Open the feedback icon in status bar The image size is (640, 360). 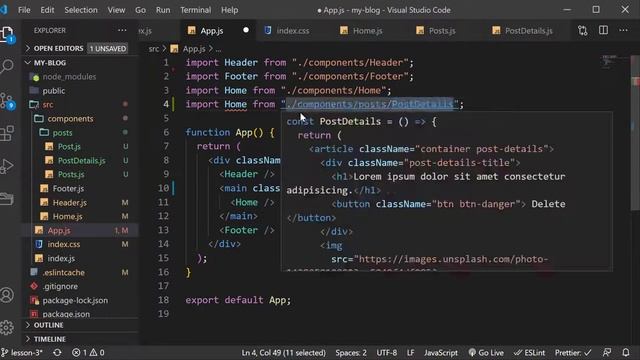click(607, 353)
